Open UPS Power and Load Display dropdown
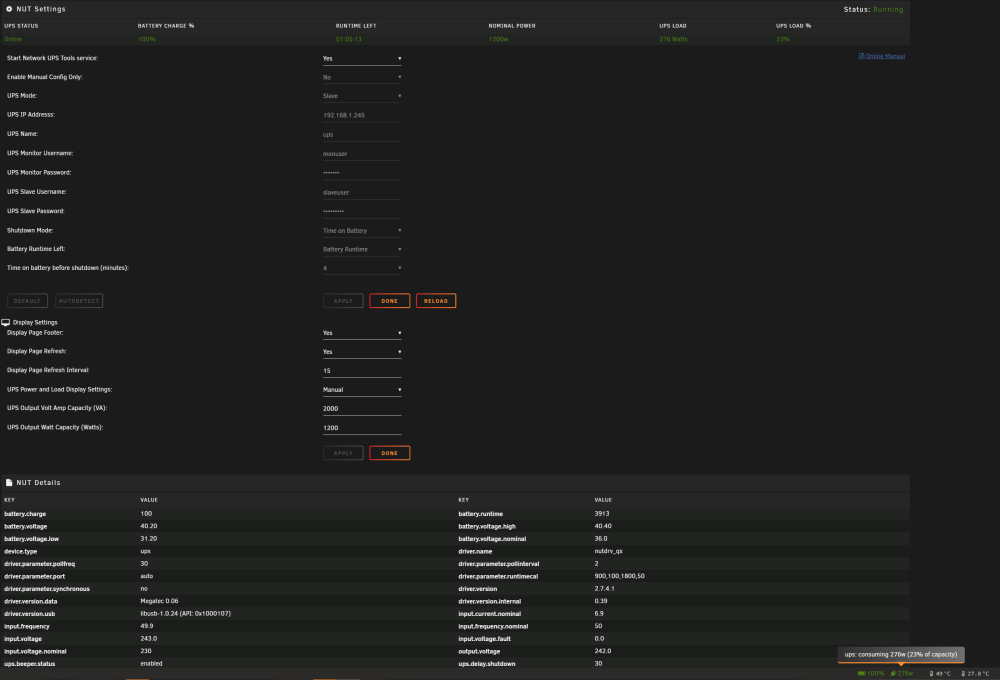Image resolution: width=1000 pixels, height=680 pixels. tap(362, 390)
